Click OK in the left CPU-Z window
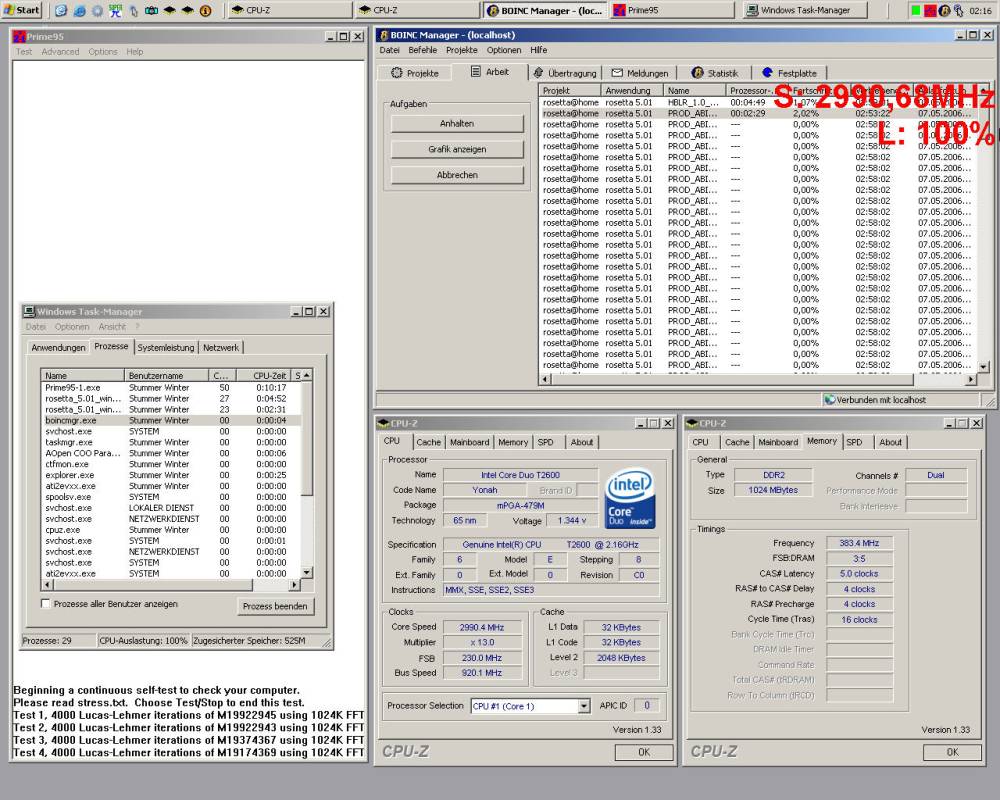This screenshot has height=800, width=1000. click(644, 752)
